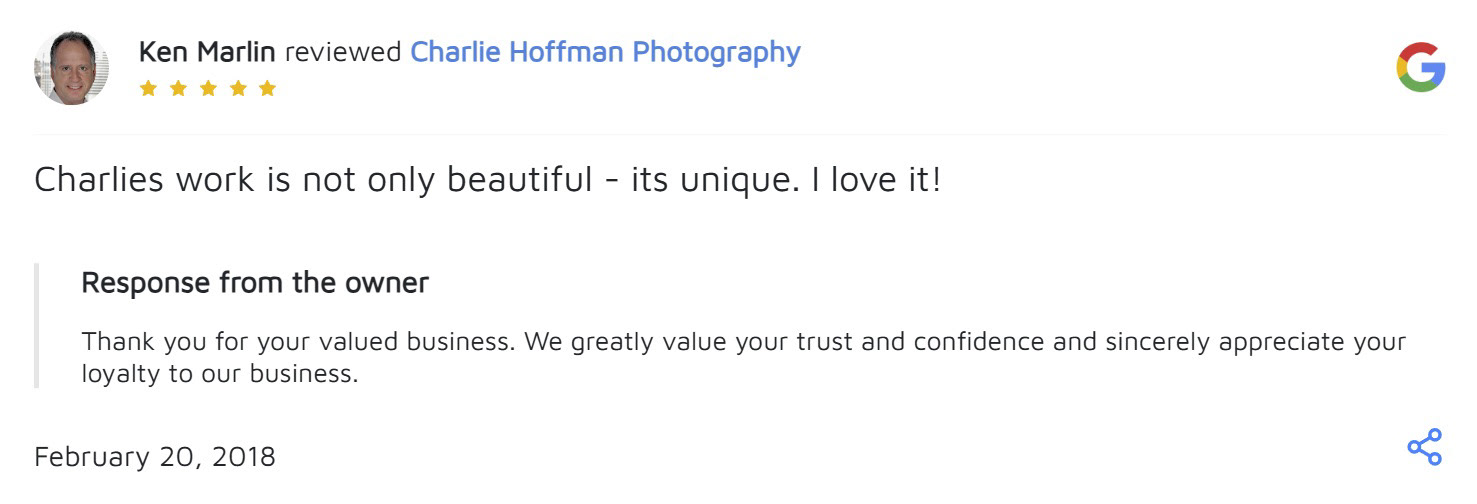Image resolution: width=1477 pixels, height=504 pixels.
Task: Click the share icon beside the date
Action: [1424, 447]
